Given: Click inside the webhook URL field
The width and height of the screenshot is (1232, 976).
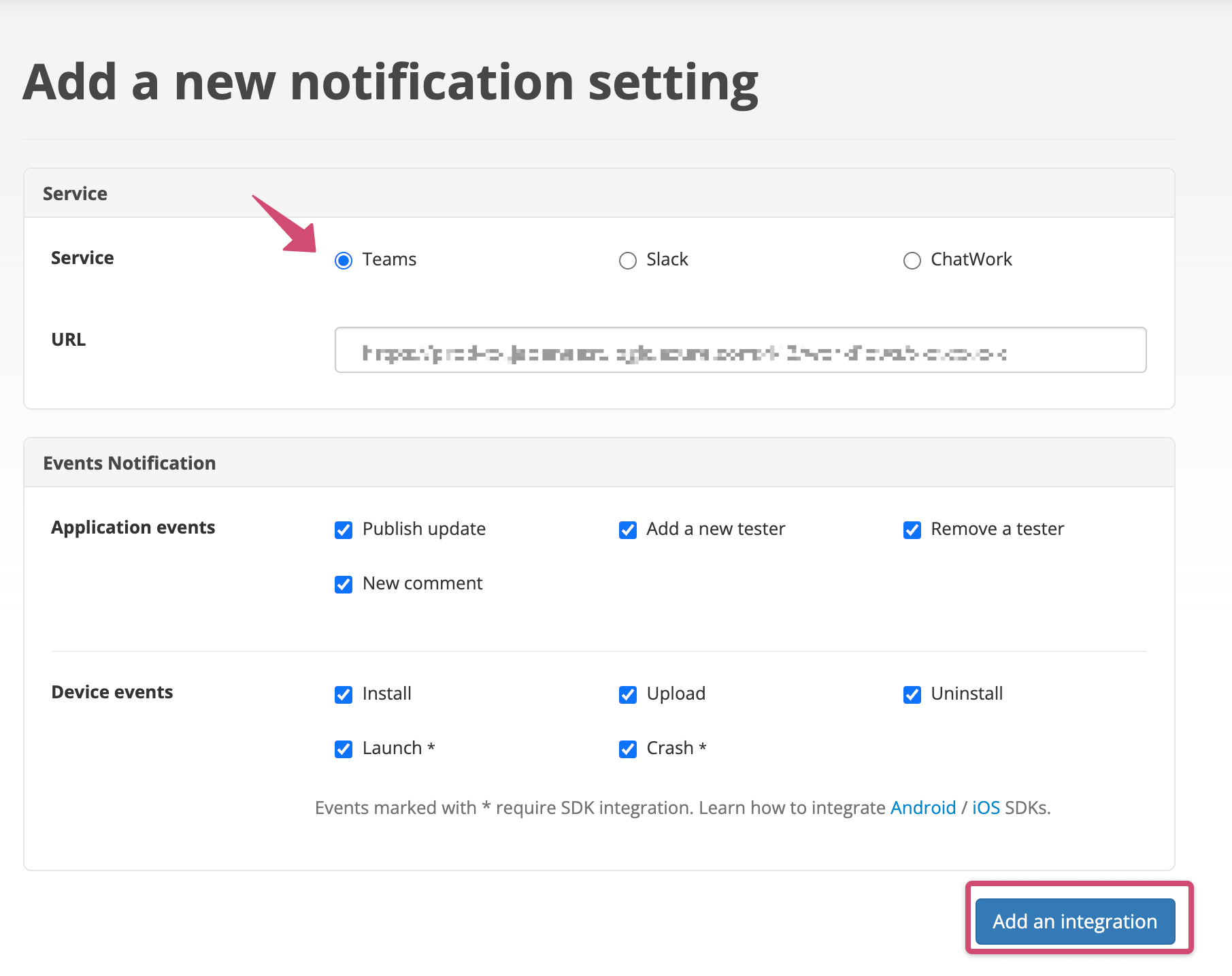Looking at the screenshot, I should click(x=740, y=351).
